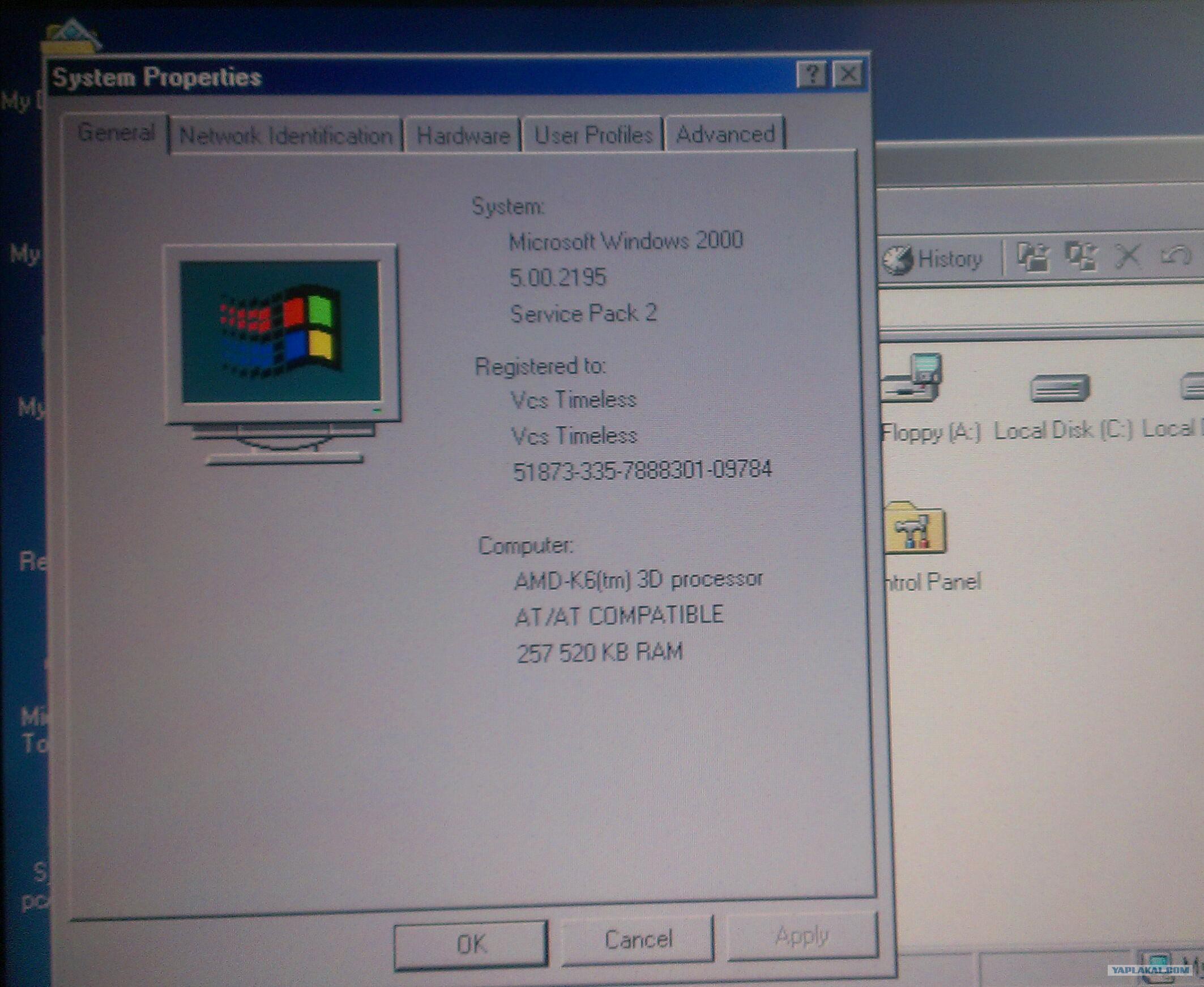The width and height of the screenshot is (1204, 987).
Task: Click the "Microsoft Windows 2000" text
Action: pos(626,241)
